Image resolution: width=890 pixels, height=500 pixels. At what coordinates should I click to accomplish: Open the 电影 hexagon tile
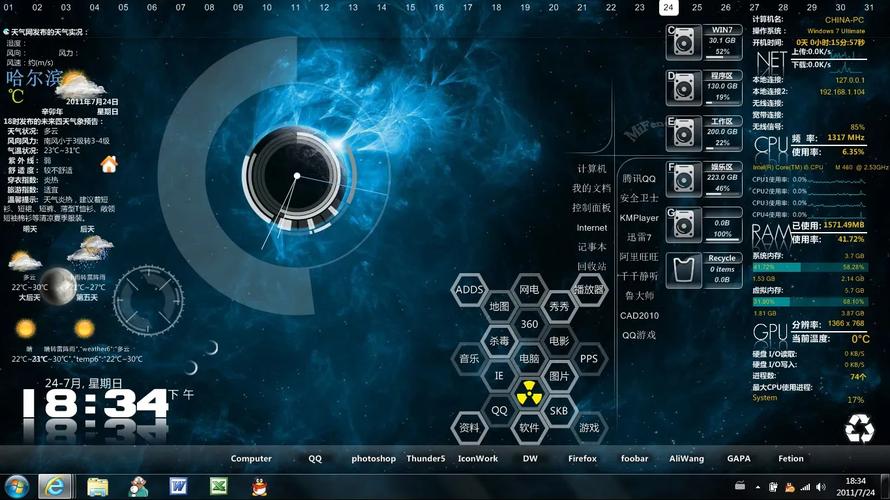click(x=559, y=341)
